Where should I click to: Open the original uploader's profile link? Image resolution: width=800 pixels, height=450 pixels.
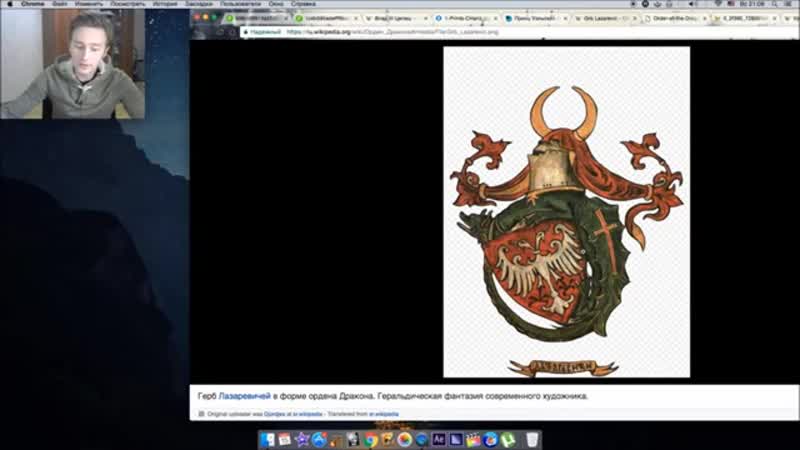click(293, 414)
